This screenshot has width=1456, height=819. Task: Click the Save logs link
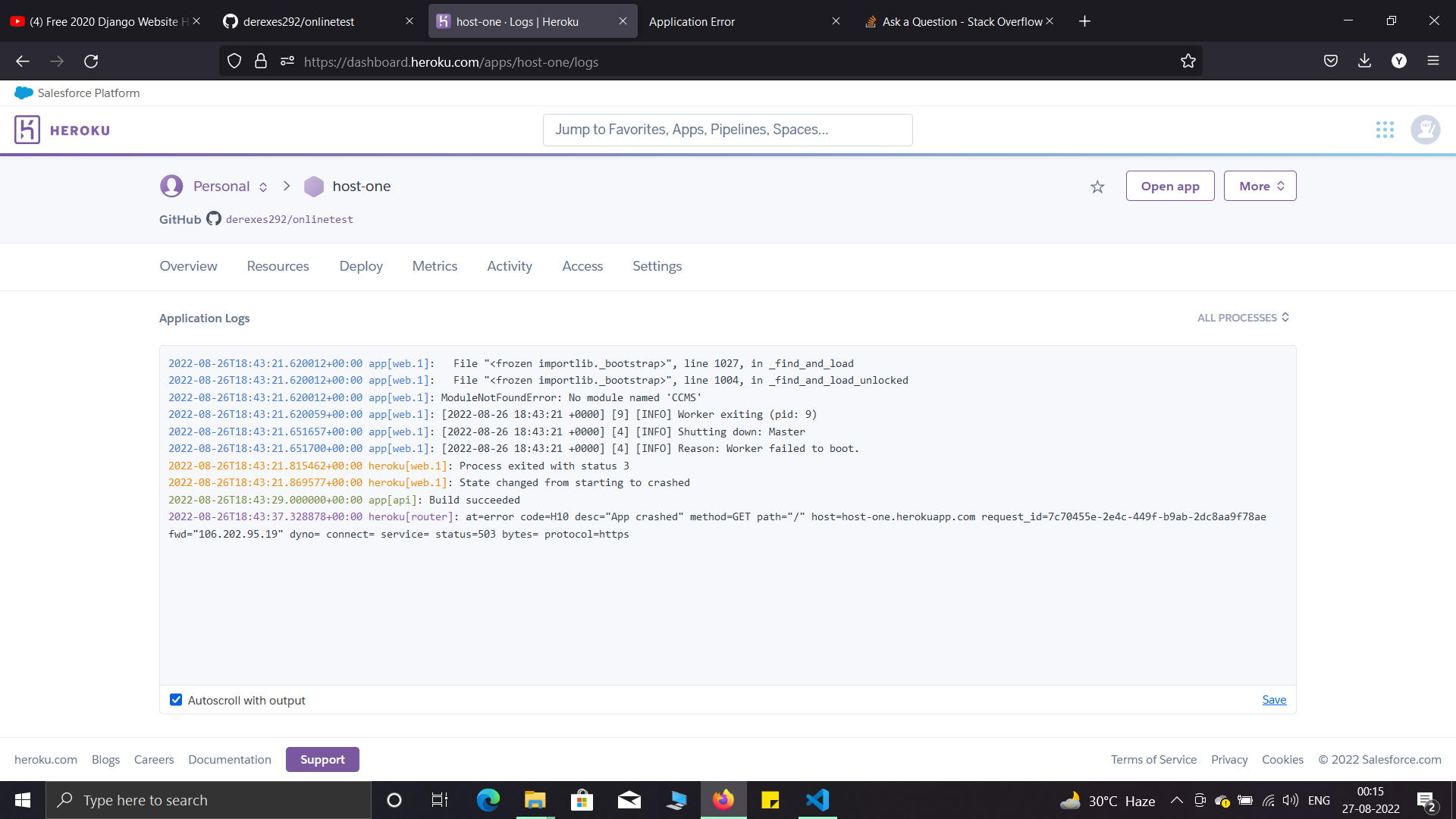point(1274,700)
